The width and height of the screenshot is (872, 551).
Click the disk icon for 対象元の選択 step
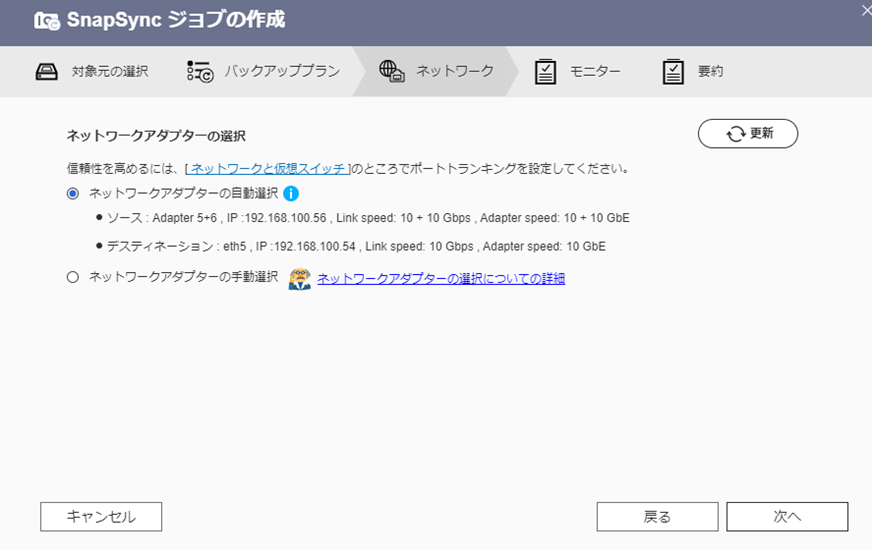[x=47, y=72]
